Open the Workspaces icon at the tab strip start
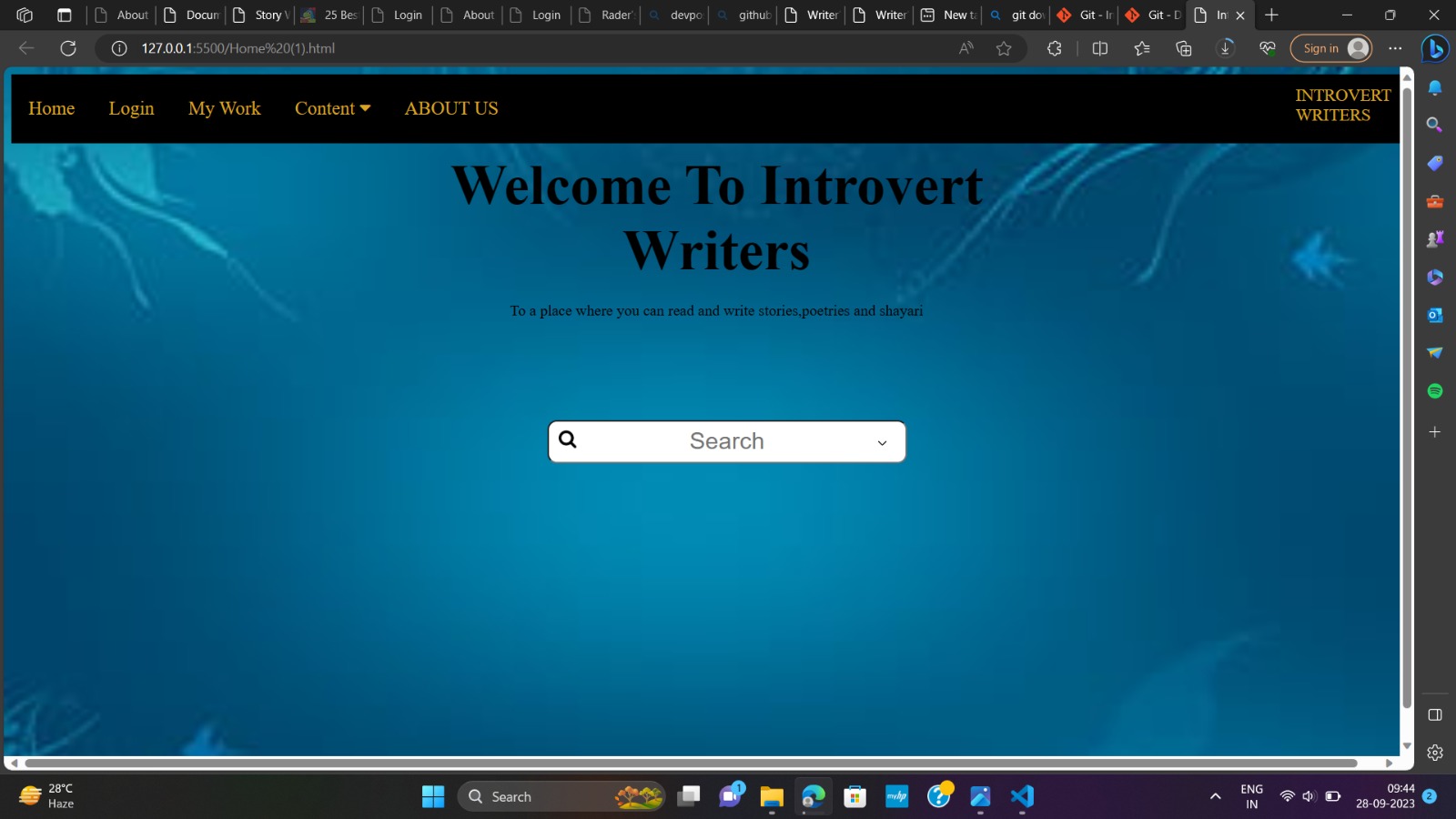The height and width of the screenshot is (819, 1456). click(25, 15)
